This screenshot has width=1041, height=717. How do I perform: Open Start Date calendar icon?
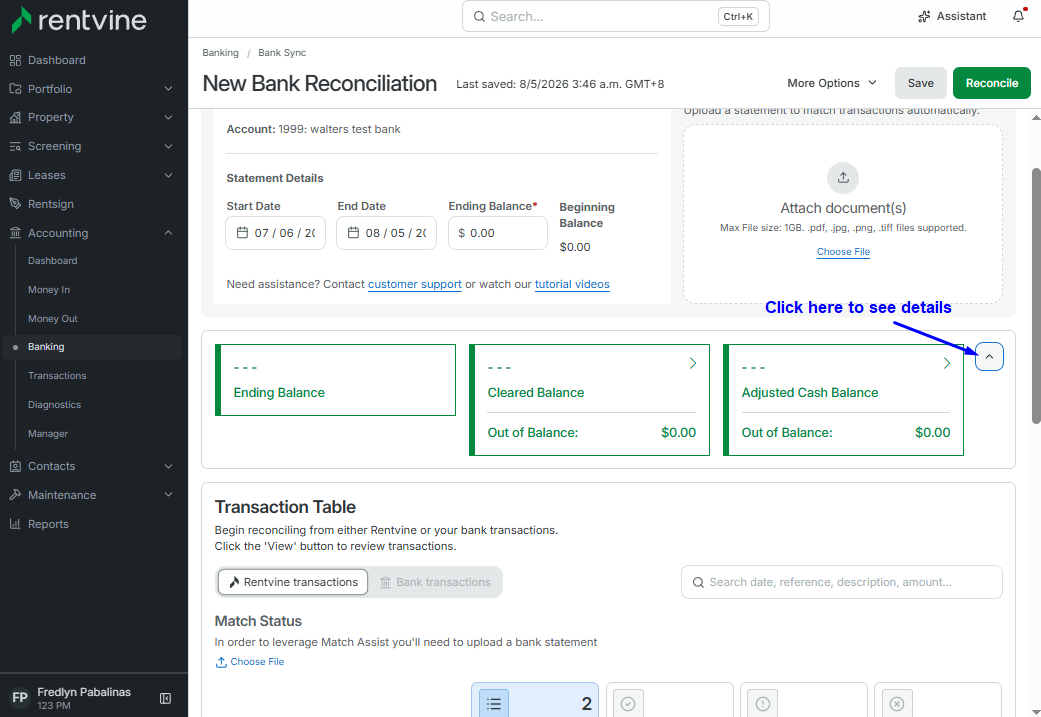pyautogui.click(x=242, y=233)
